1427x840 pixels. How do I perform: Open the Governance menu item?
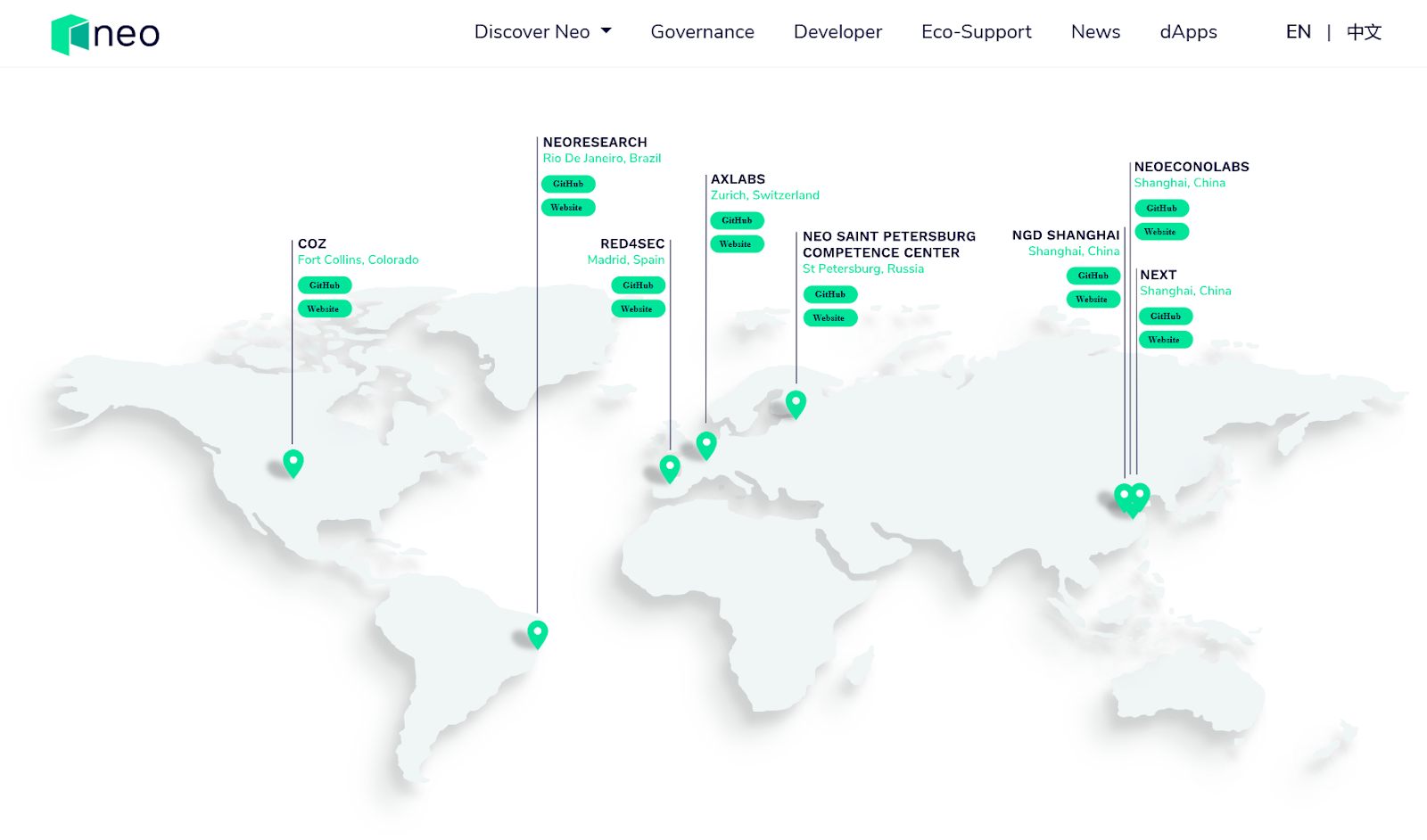click(702, 32)
